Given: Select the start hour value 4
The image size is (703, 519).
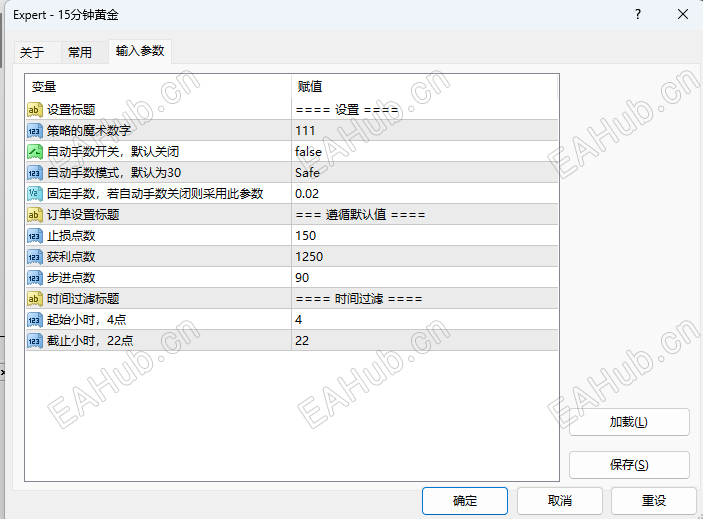Looking at the screenshot, I should tap(425, 320).
